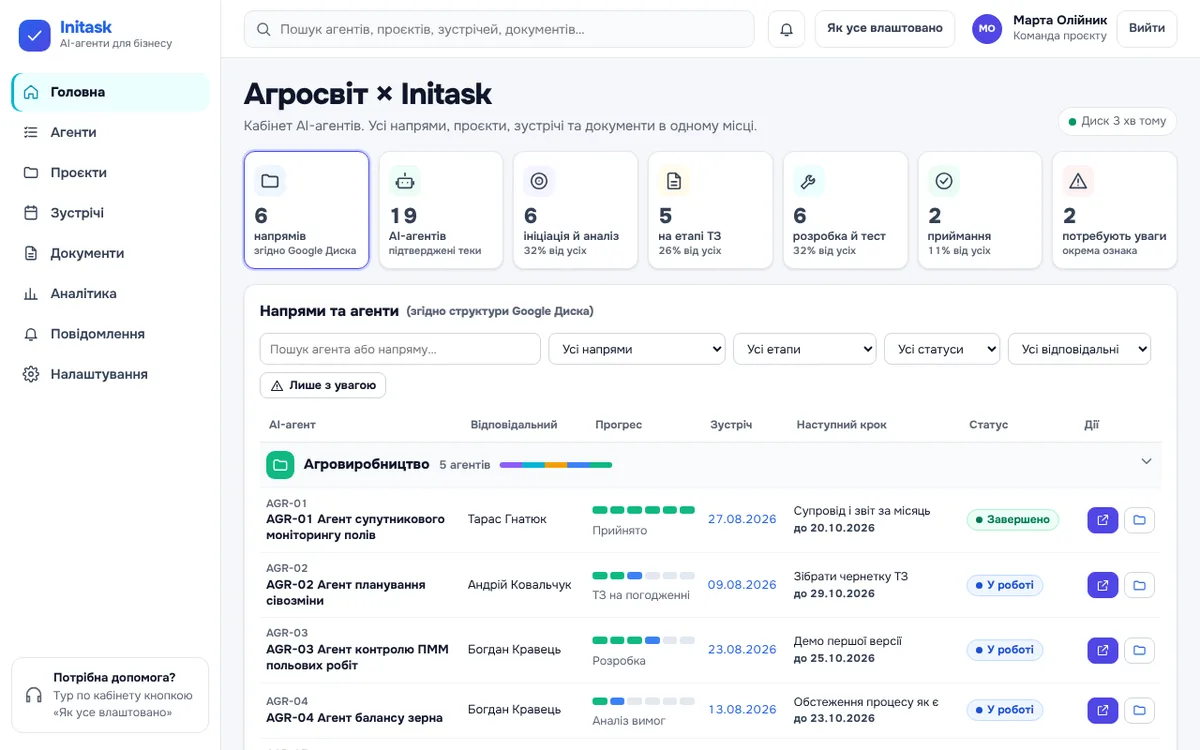The image size is (1200, 750).
Task: Open Повідомлення in sidebar
Action: click(110, 334)
